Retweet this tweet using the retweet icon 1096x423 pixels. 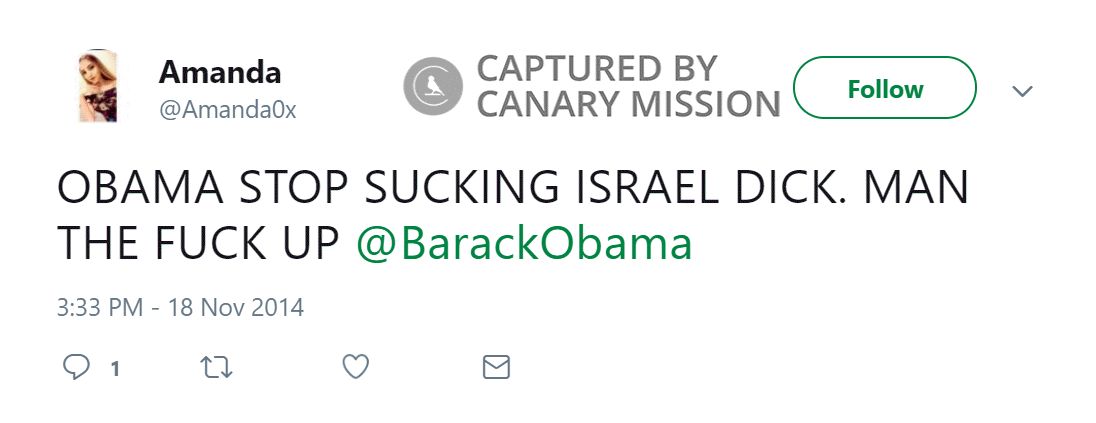coord(217,368)
